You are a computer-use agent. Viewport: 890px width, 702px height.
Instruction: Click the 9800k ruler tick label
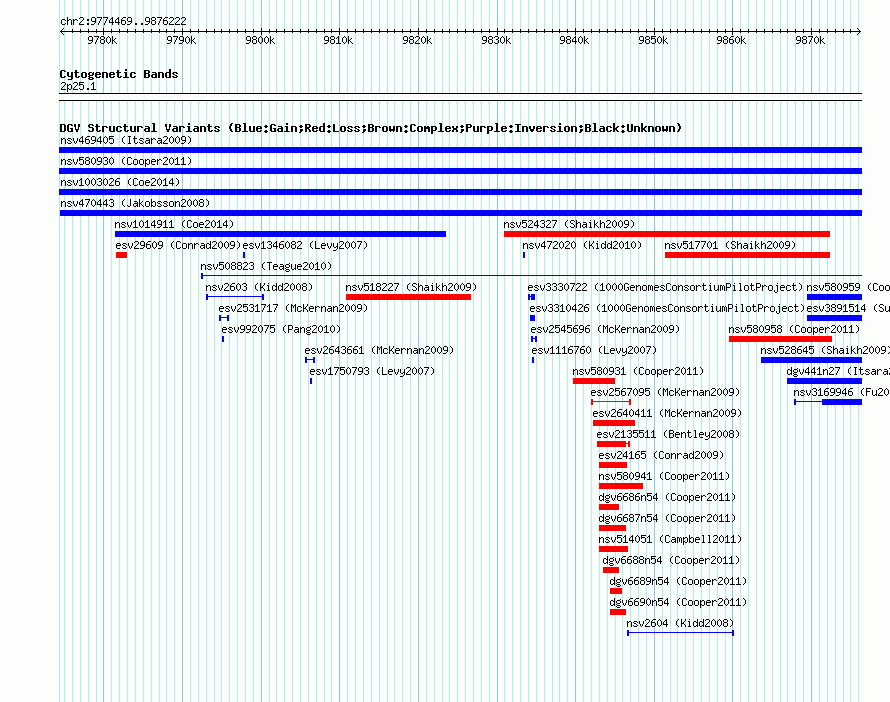260,40
